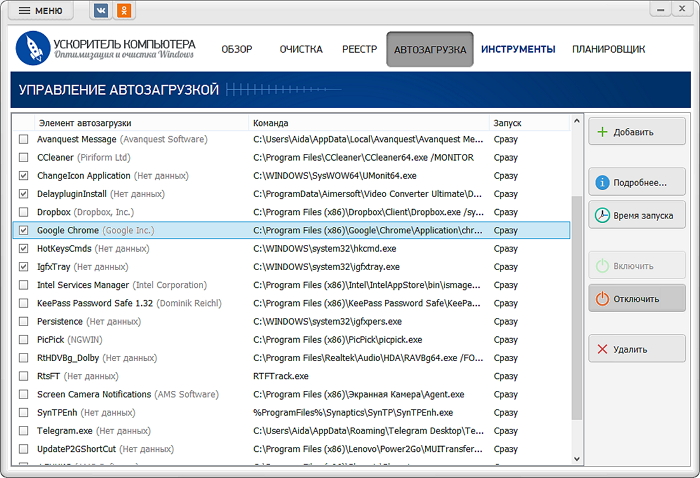Uncheck the Google Chrome checkbox
Screen dimensions: 700x478
click(23, 230)
